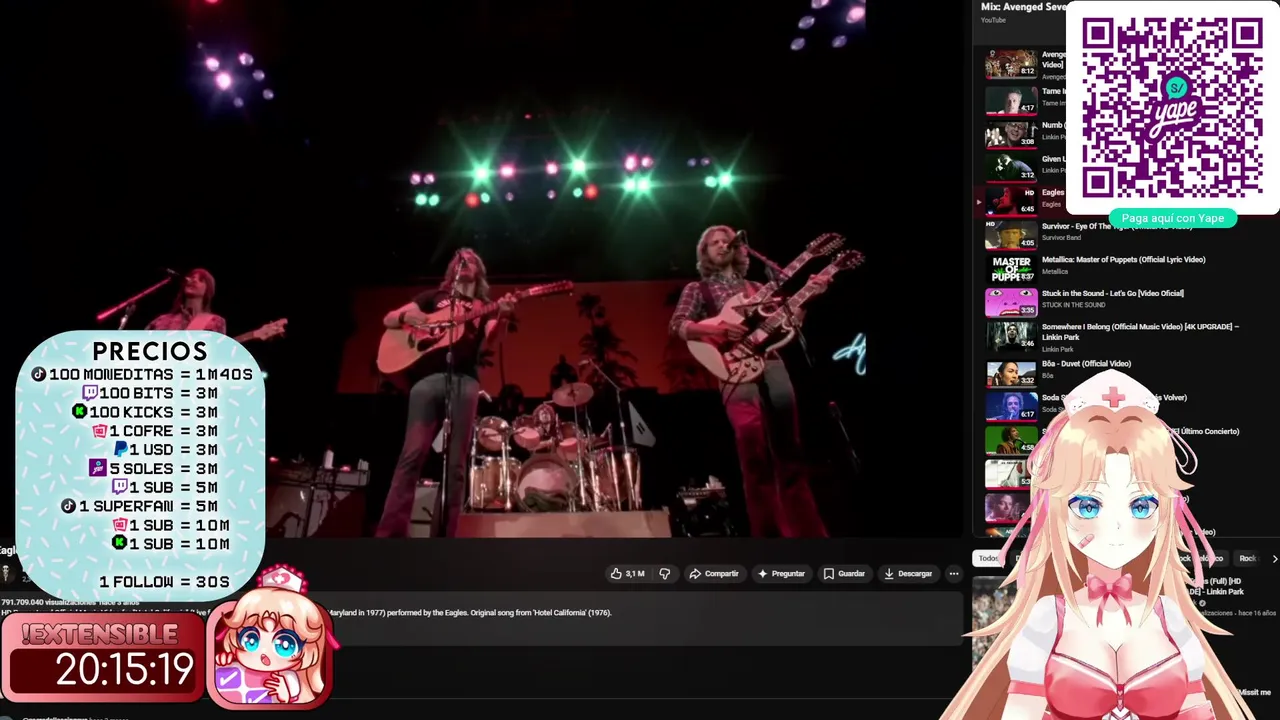Play the 4:58 playlist thumbnail
The height and width of the screenshot is (720, 1280).
(x=1011, y=440)
